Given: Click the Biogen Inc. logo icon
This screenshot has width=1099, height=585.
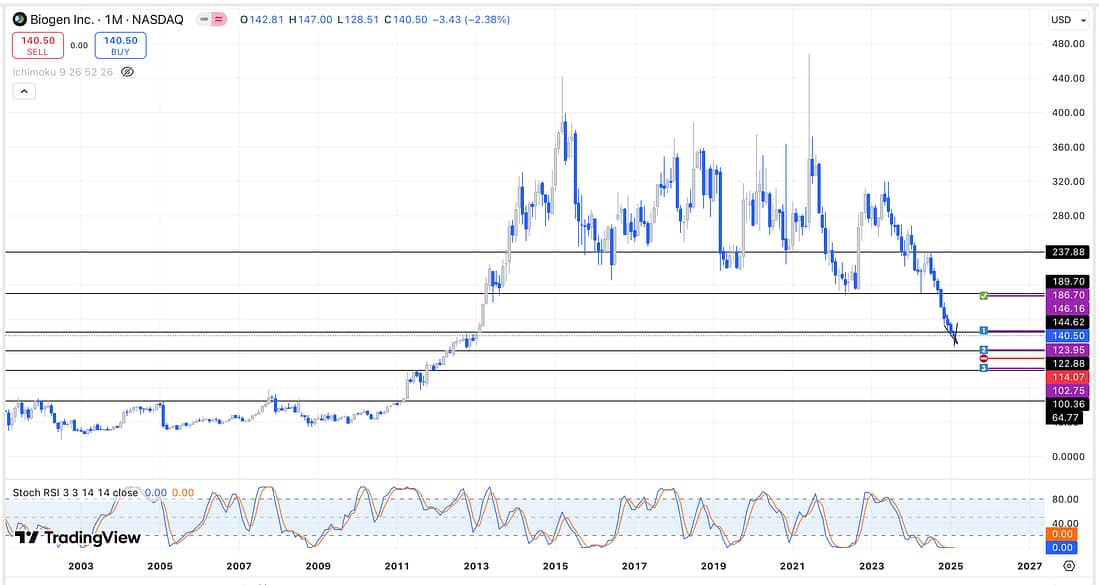Looking at the screenshot, I should point(19,20).
